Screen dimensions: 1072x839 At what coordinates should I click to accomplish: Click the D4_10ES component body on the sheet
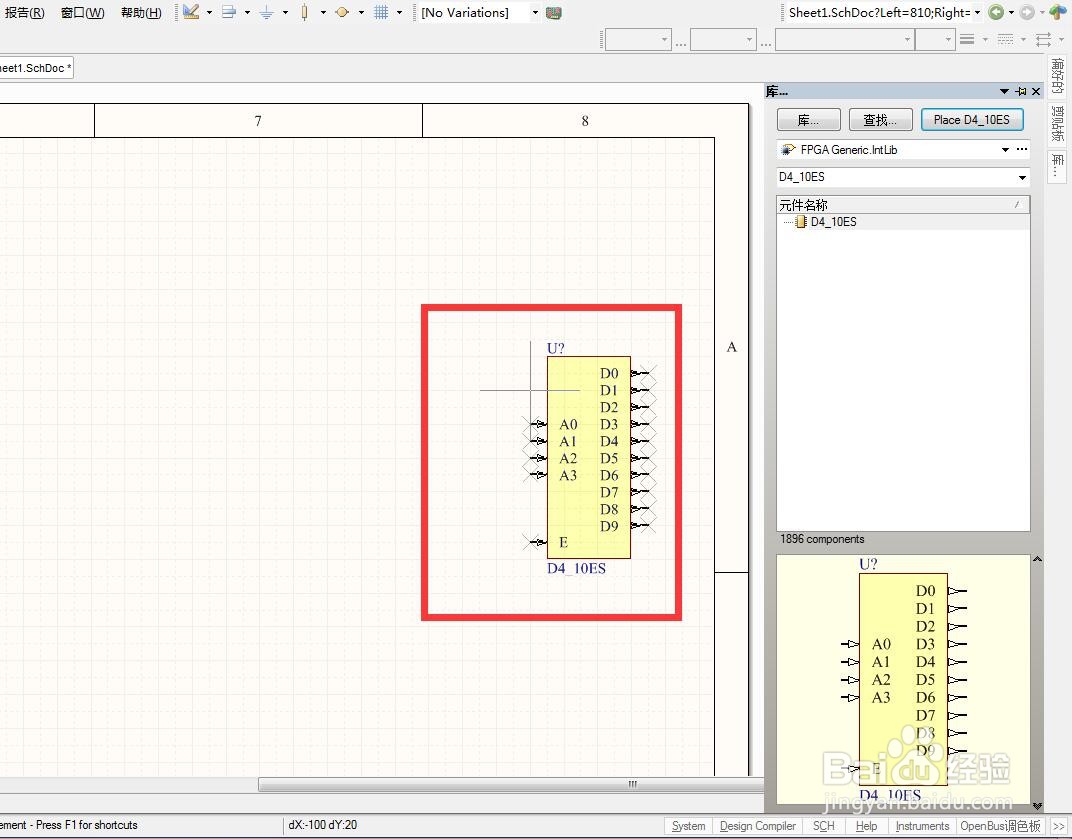(589, 457)
